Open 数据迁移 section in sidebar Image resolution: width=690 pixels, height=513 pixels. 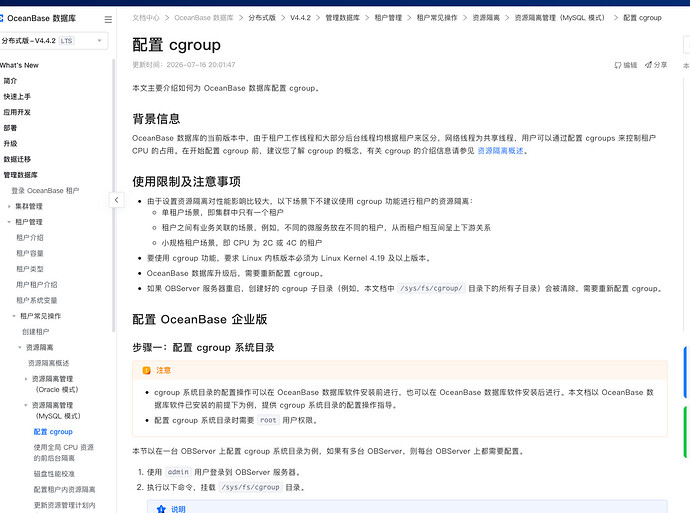(17, 159)
